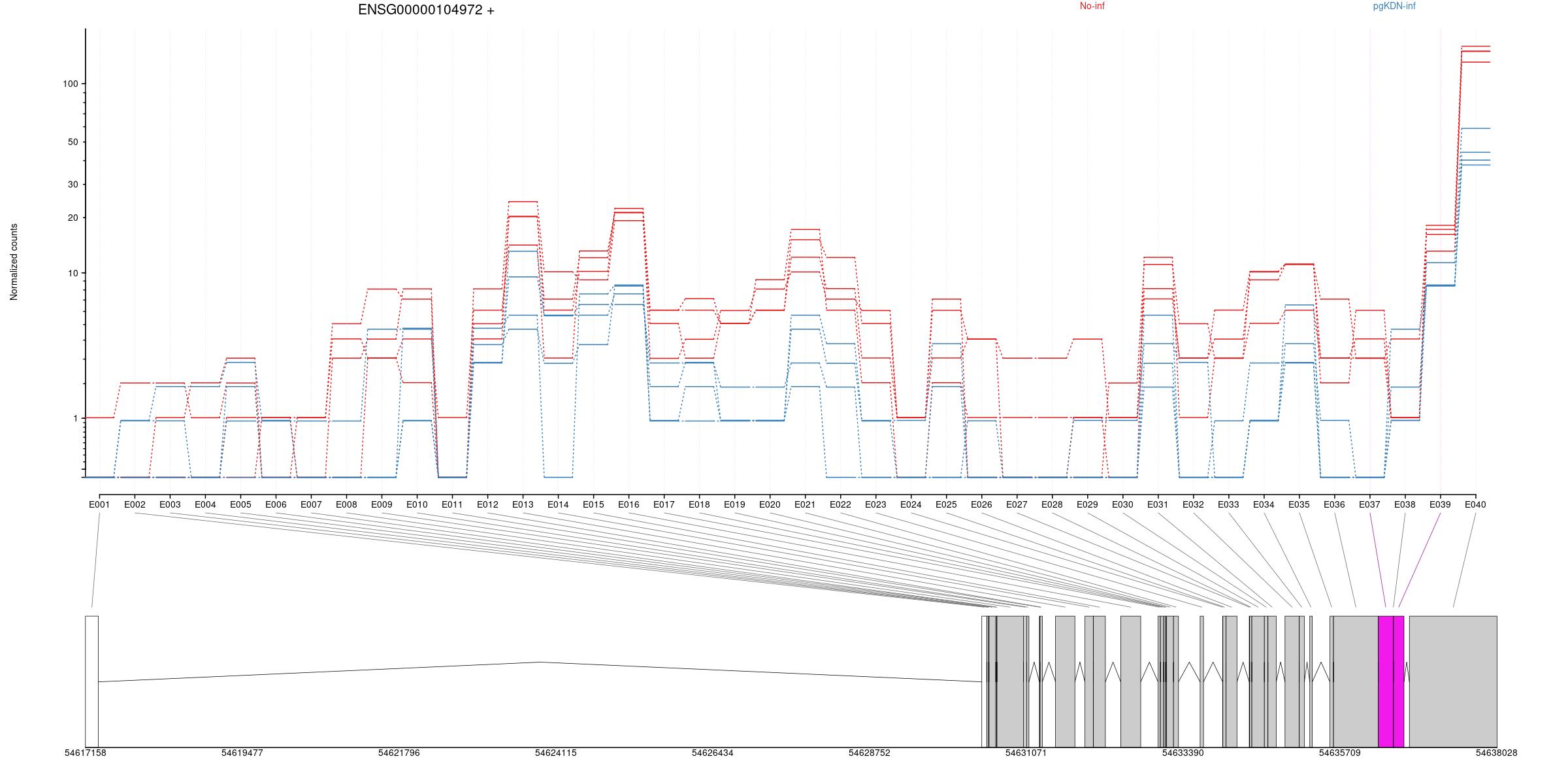
Task: Click the E021 exon axis label
Action: (805, 504)
